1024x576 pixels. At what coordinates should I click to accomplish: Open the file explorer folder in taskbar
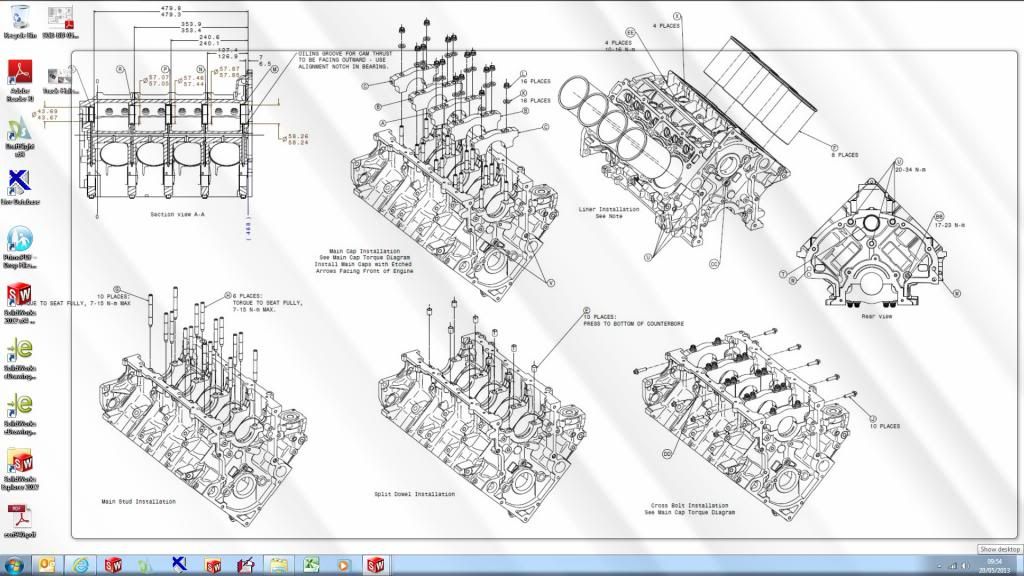(x=277, y=565)
